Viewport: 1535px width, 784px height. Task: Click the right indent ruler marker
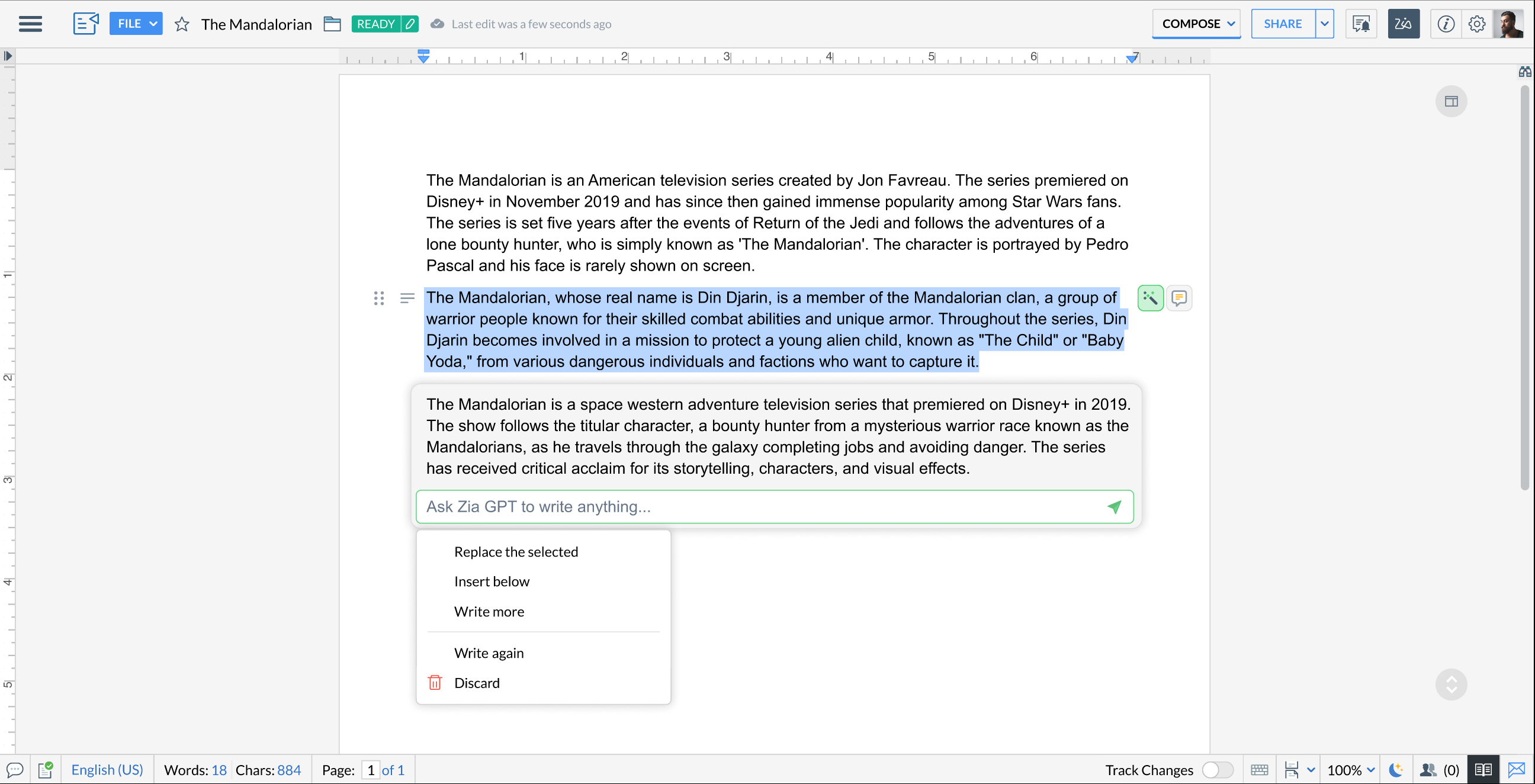1132,59
